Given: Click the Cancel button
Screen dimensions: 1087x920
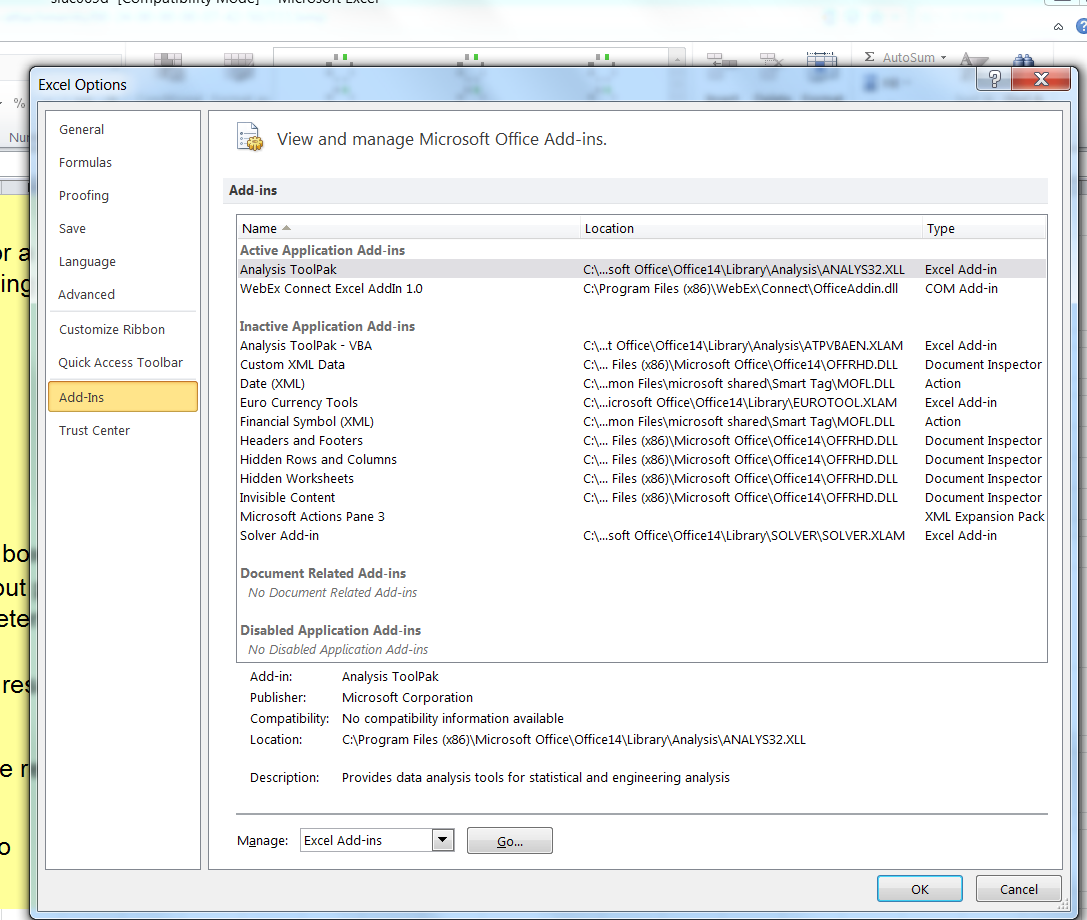Looking at the screenshot, I should point(1018,889).
